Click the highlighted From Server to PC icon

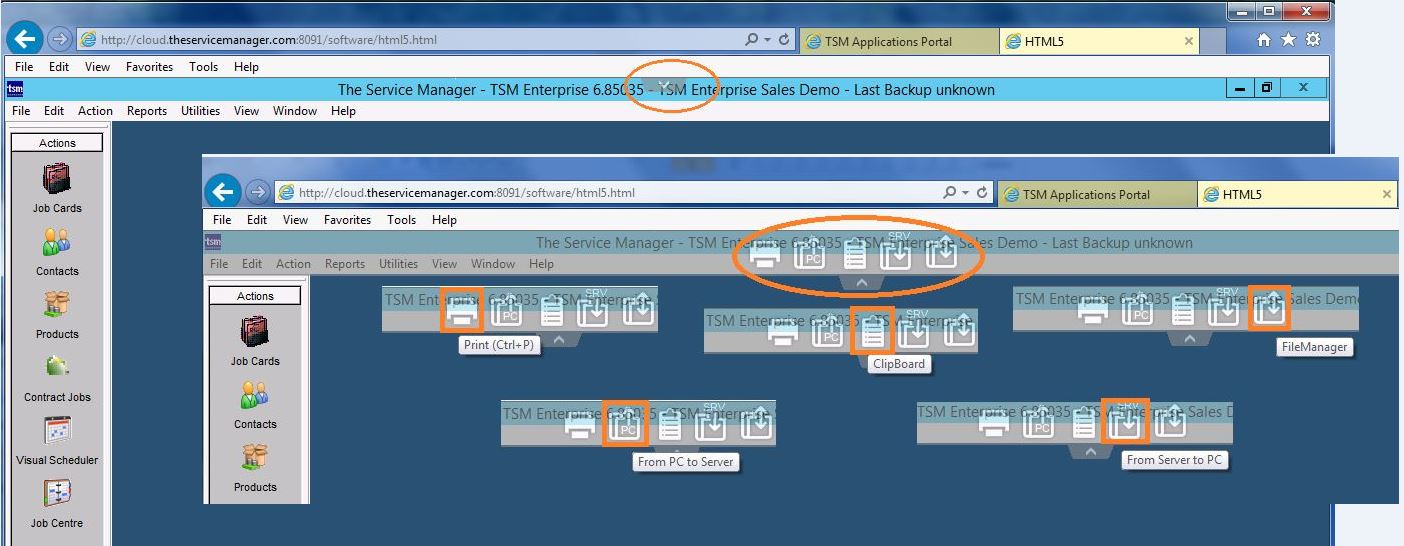(x=1125, y=422)
